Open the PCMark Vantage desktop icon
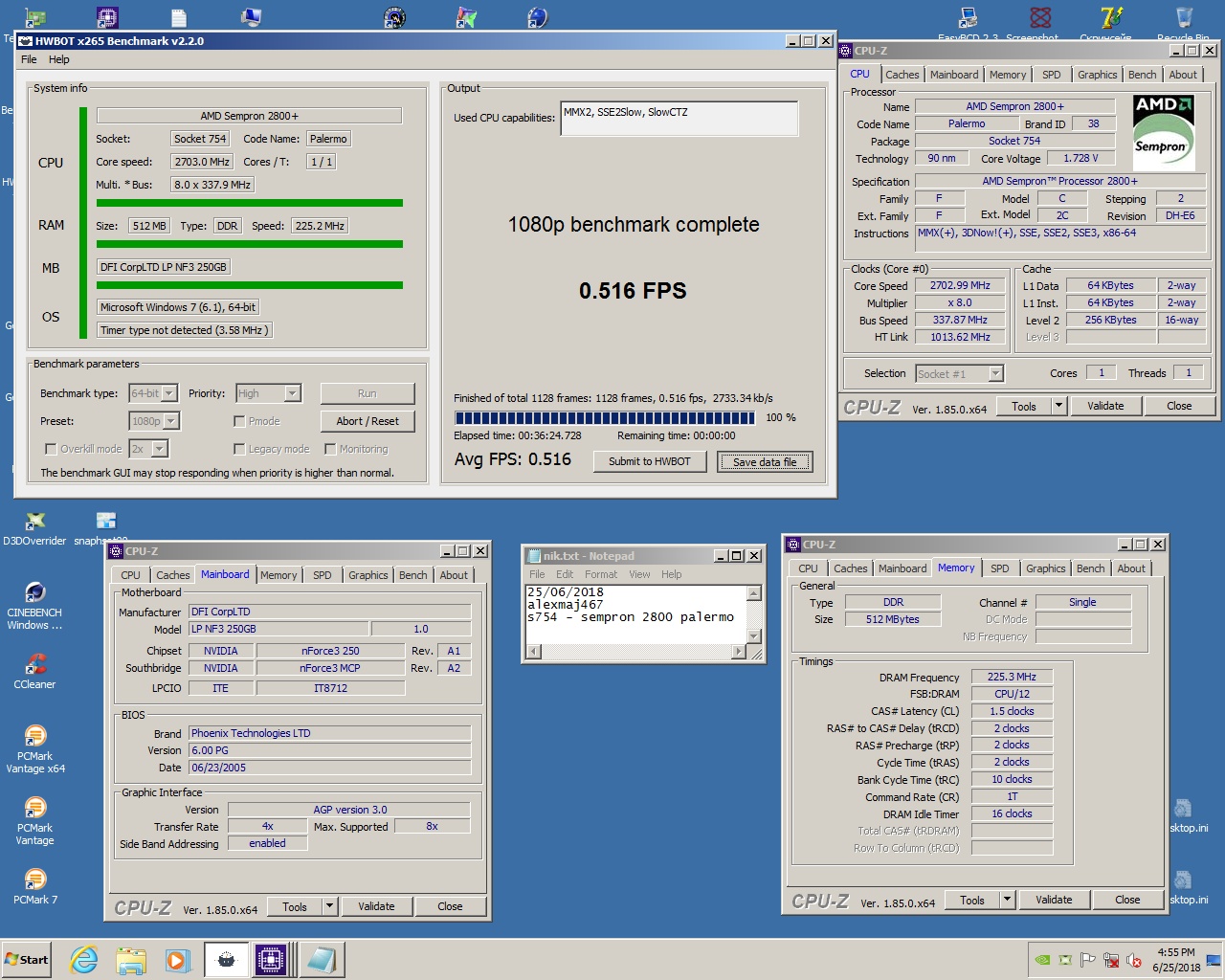 (x=34, y=821)
